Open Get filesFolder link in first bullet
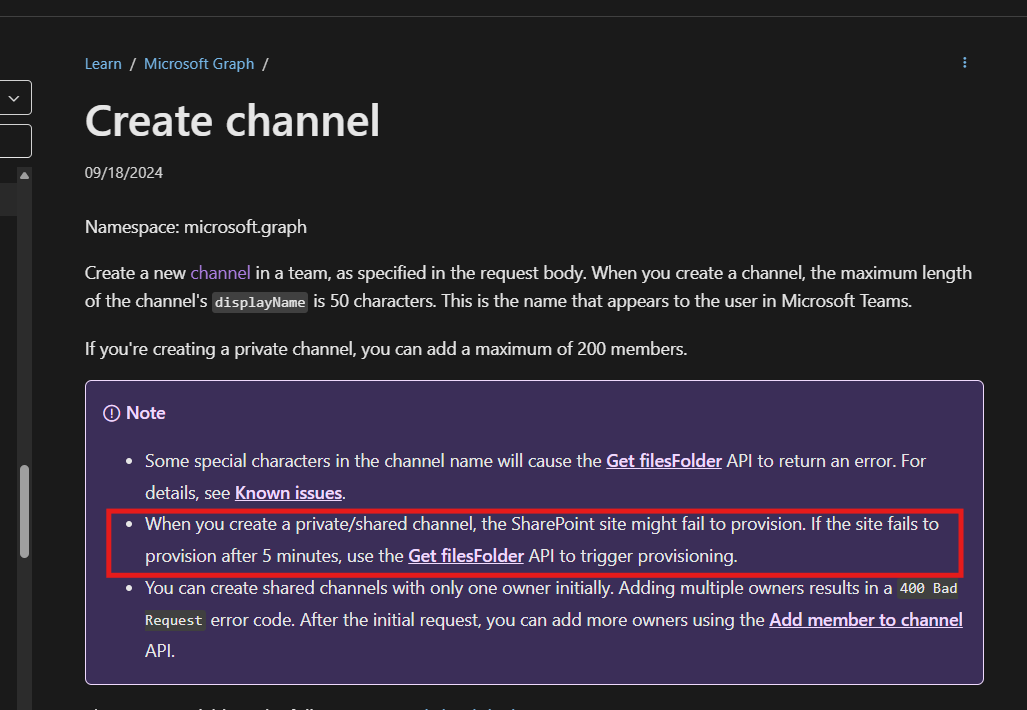The width and height of the screenshot is (1027, 710). tap(663, 461)
